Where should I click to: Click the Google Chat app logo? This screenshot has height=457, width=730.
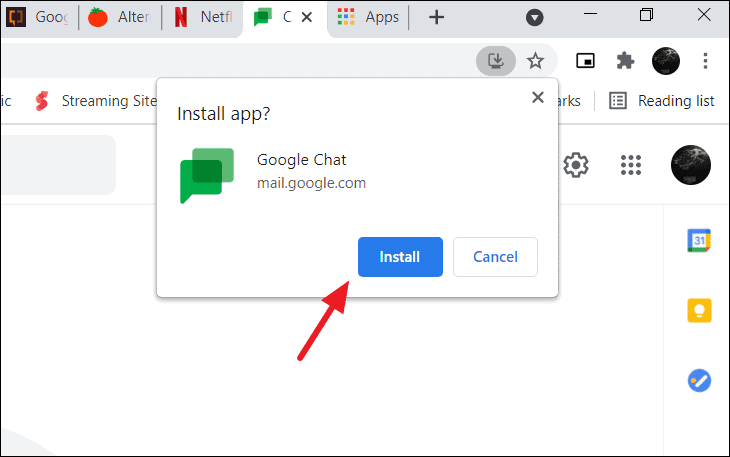[x=207, y=175]
